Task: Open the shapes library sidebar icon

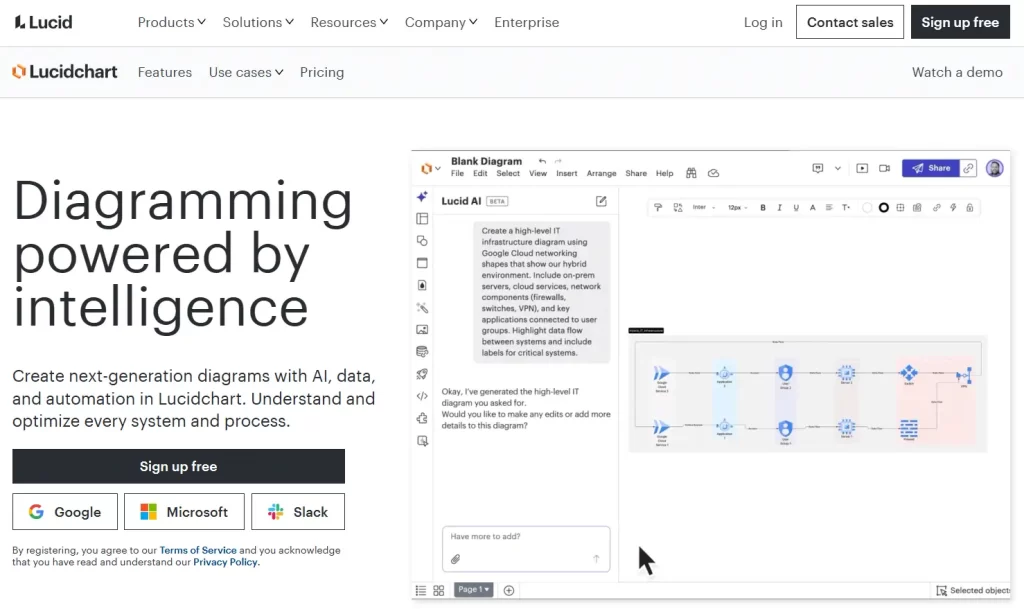Action: [x=422, y=241]
